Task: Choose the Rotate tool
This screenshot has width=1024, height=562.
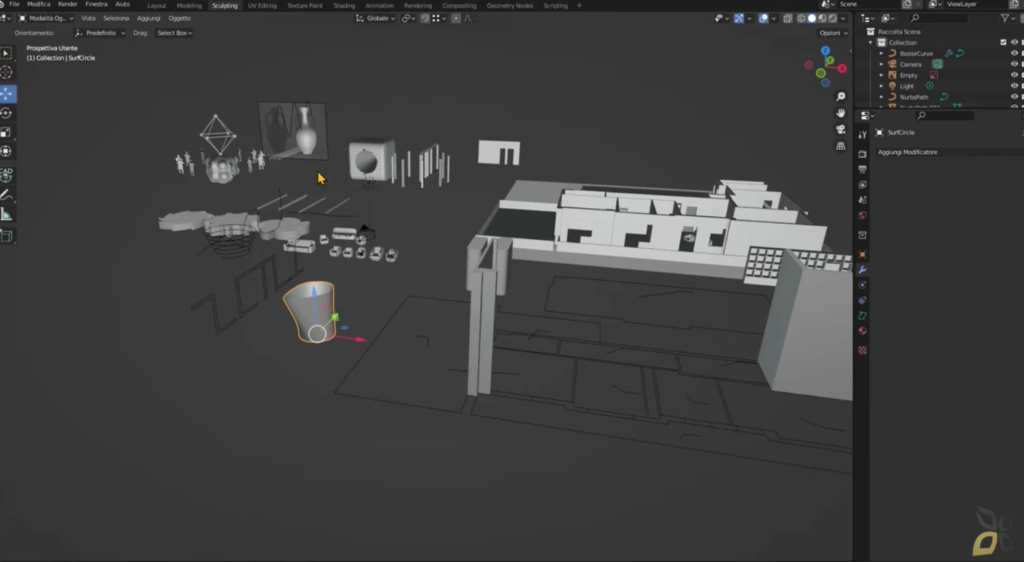Action: 7,113
